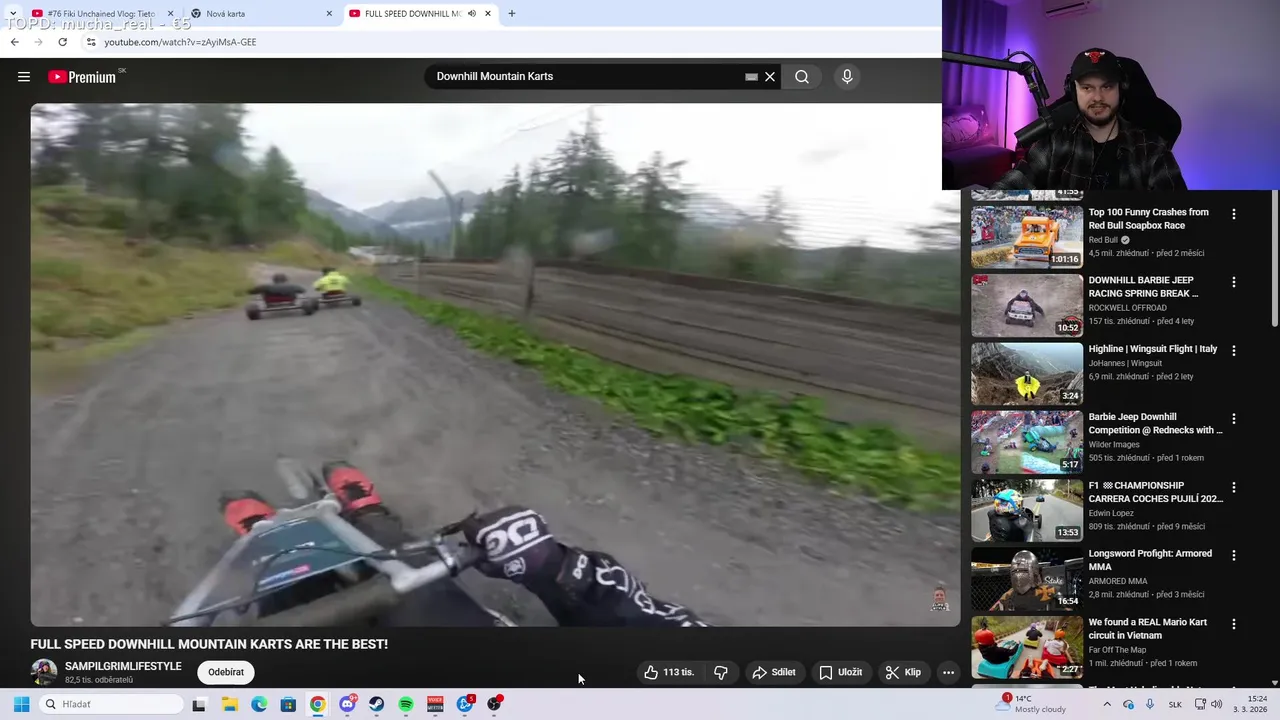This screenshot has height=720, width=1280.
Task: Click the youtube.com address bar URL
Action: pyautogui.click(x=180, y=42)
